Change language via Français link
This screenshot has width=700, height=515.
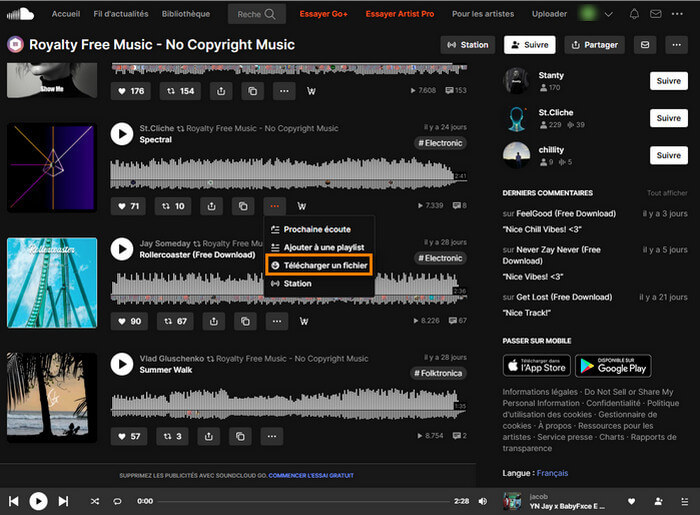[552, 472]
